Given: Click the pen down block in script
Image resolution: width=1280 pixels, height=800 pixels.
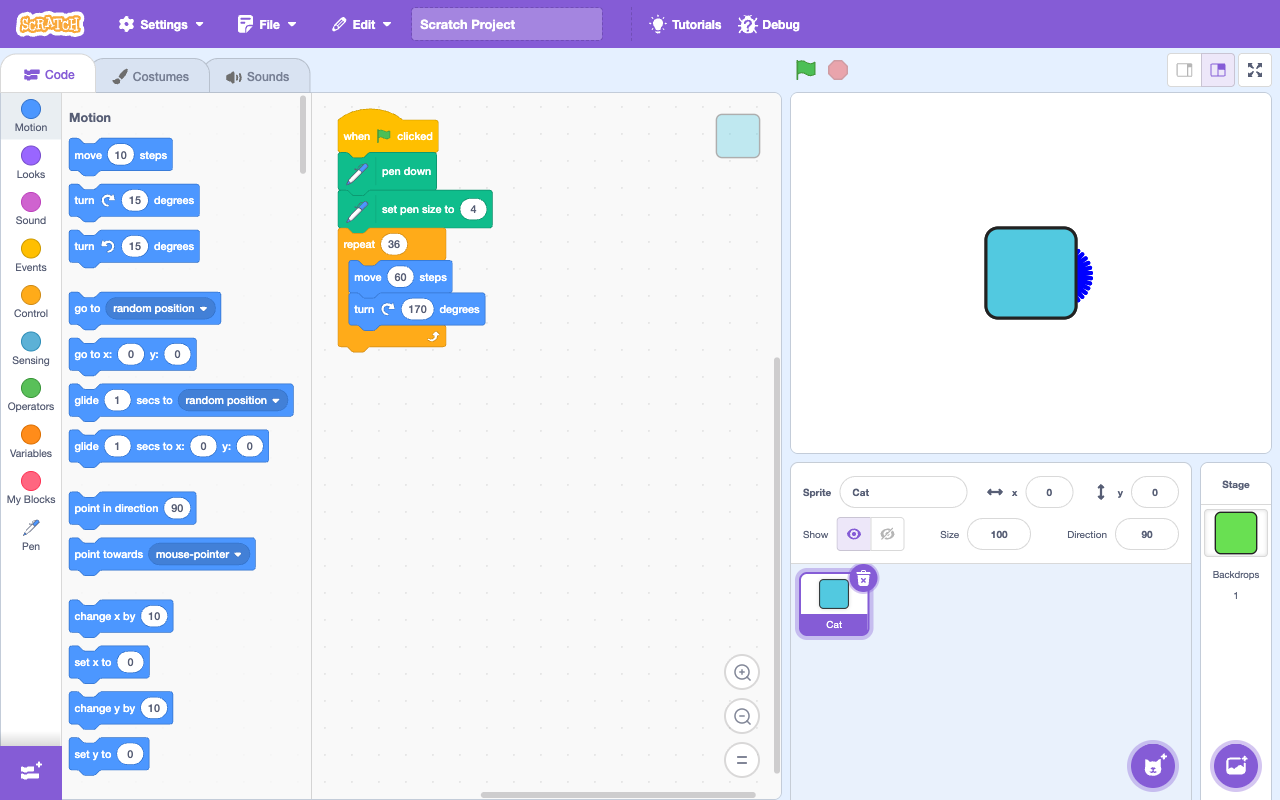Looking at the screenshot, I should (388, 171).
